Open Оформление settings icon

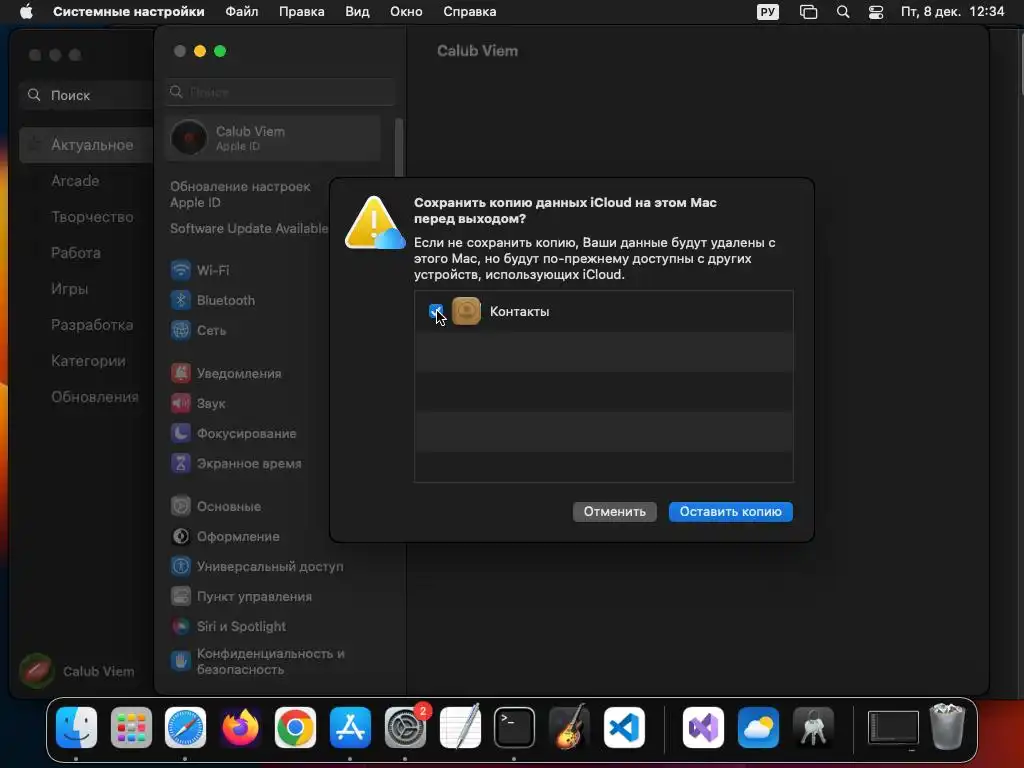[x=180, y=536]
